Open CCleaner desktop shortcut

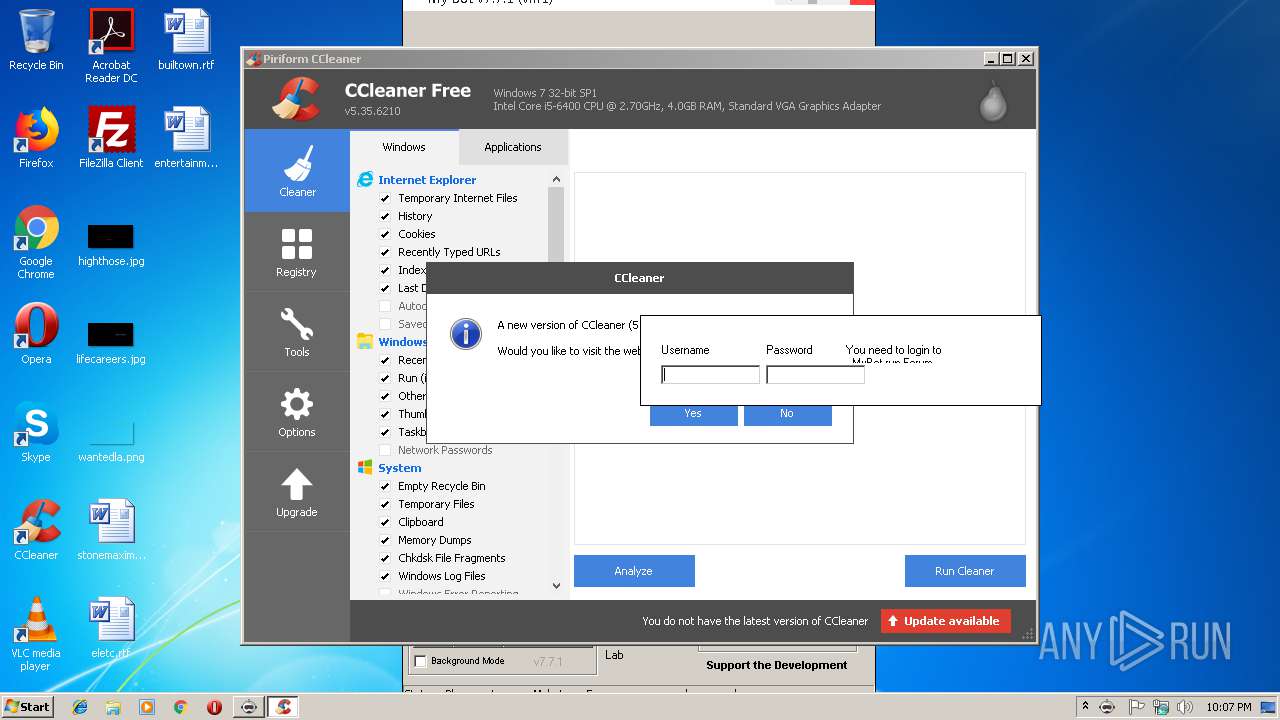point(36,530)
